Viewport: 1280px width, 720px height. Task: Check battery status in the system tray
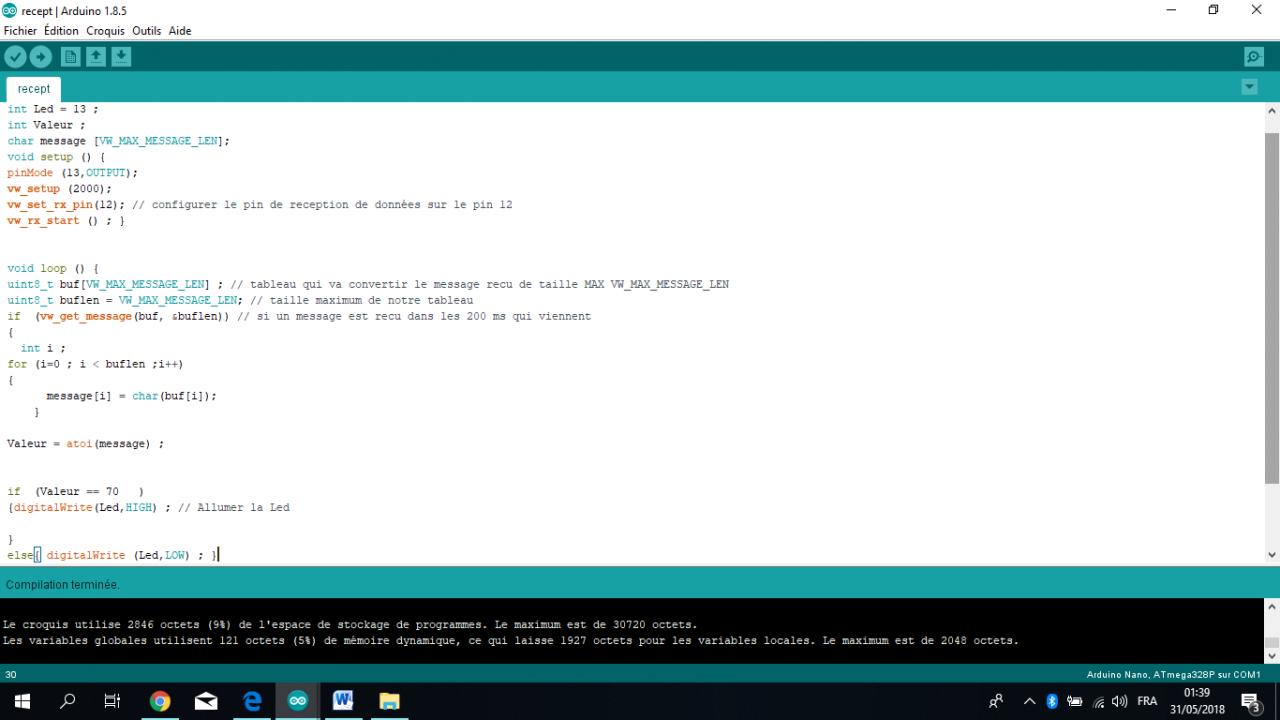pyautogui.click(x=1075, y=701)
